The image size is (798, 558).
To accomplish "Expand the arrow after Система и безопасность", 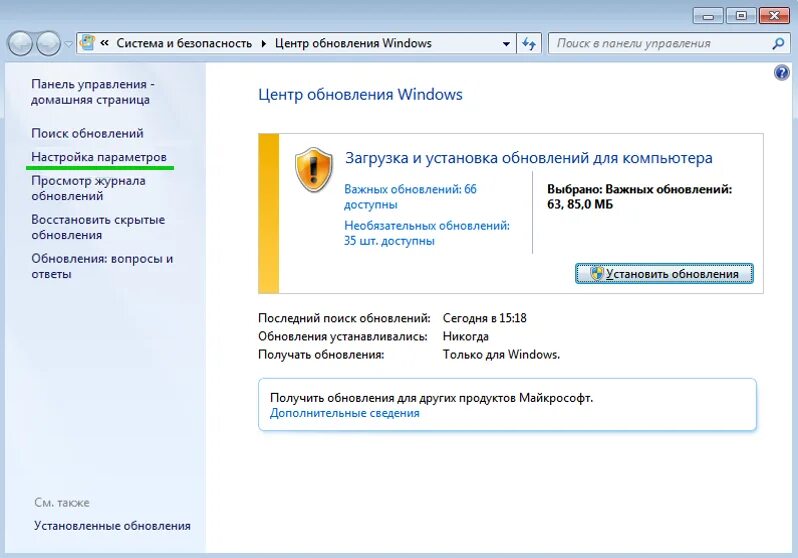I will [x=264, y=44].
